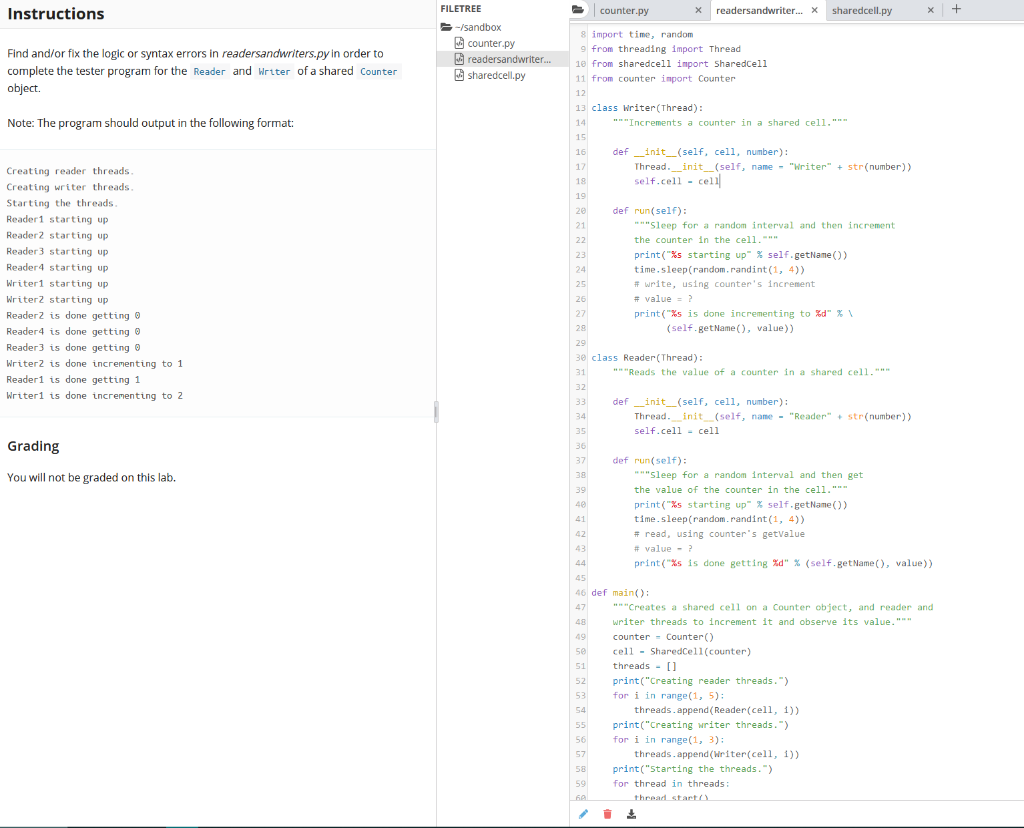Open the file browser folder icon above the tabs
1024x828 pixels.
click(x=578, y=10)
